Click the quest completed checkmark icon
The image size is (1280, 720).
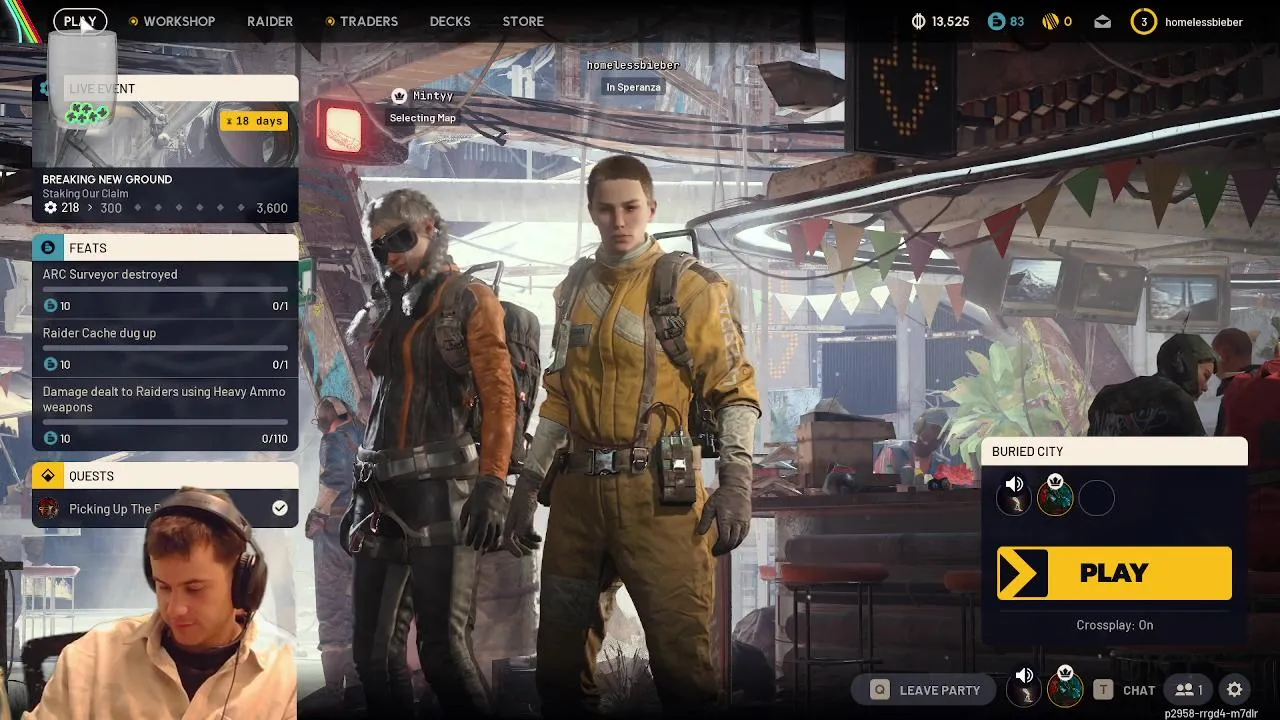[x=280, y=509]
